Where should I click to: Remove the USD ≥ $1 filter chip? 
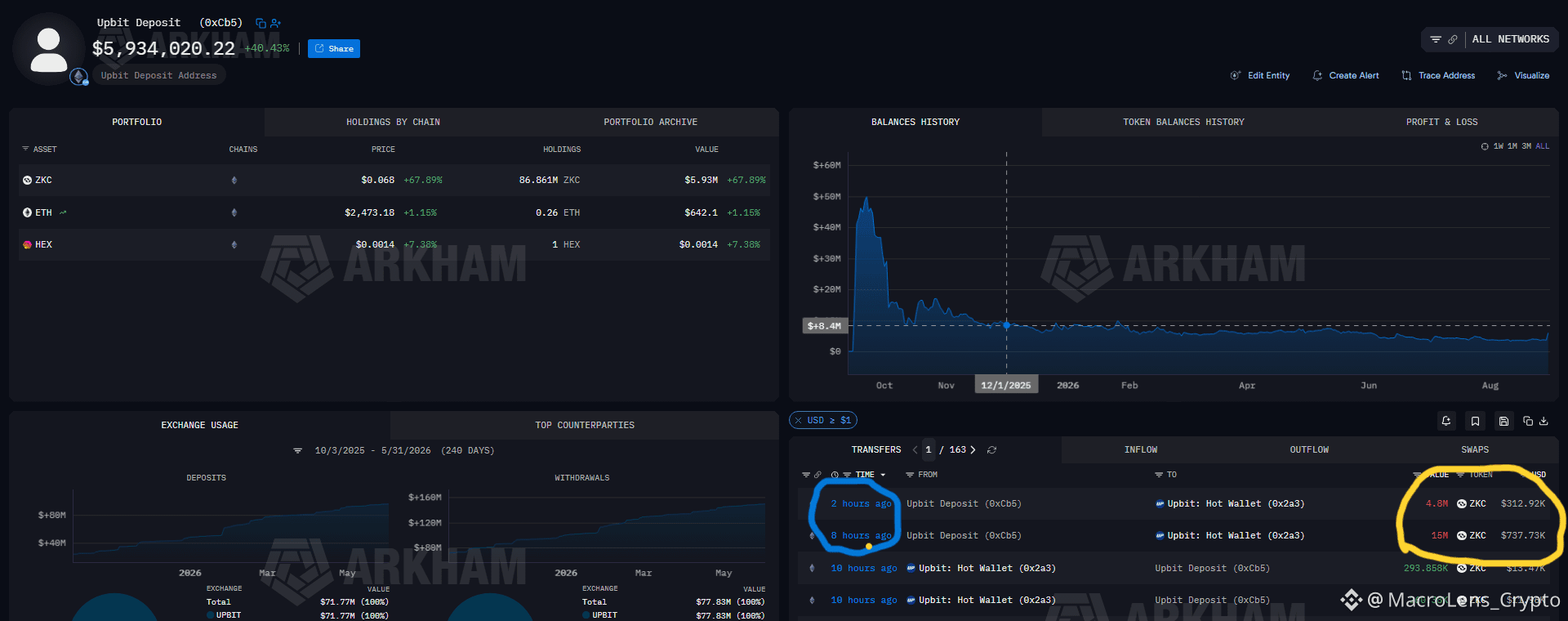[799, 420]
